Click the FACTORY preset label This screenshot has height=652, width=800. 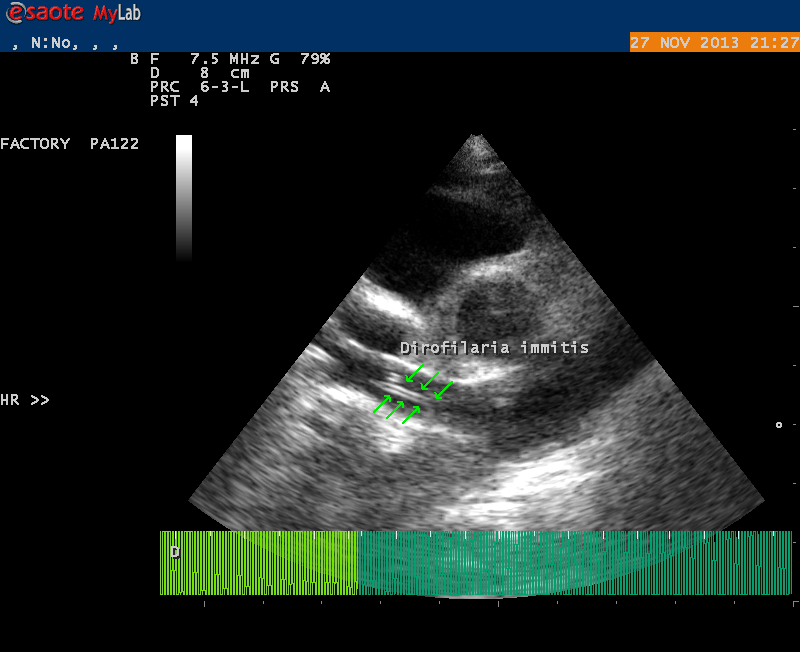[35, 144]
